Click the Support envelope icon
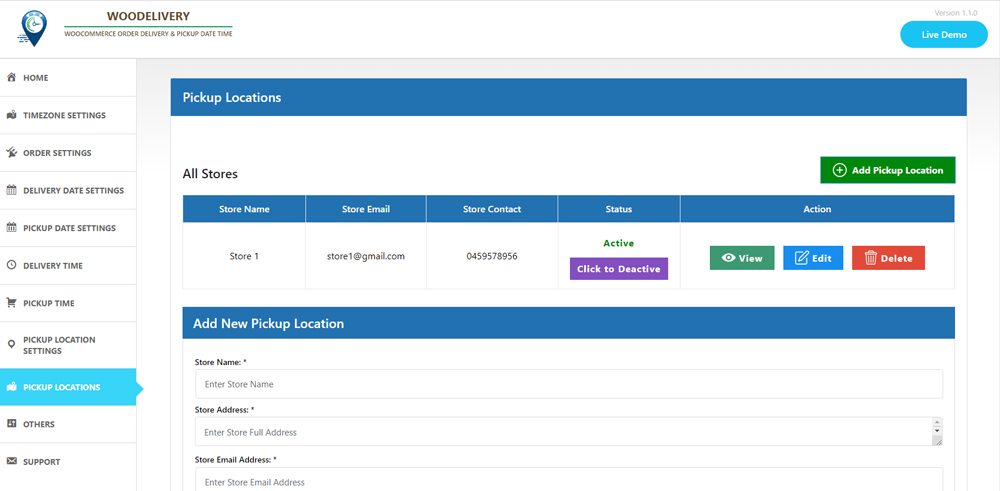1000x491 pixels. (x=12, y=462)
